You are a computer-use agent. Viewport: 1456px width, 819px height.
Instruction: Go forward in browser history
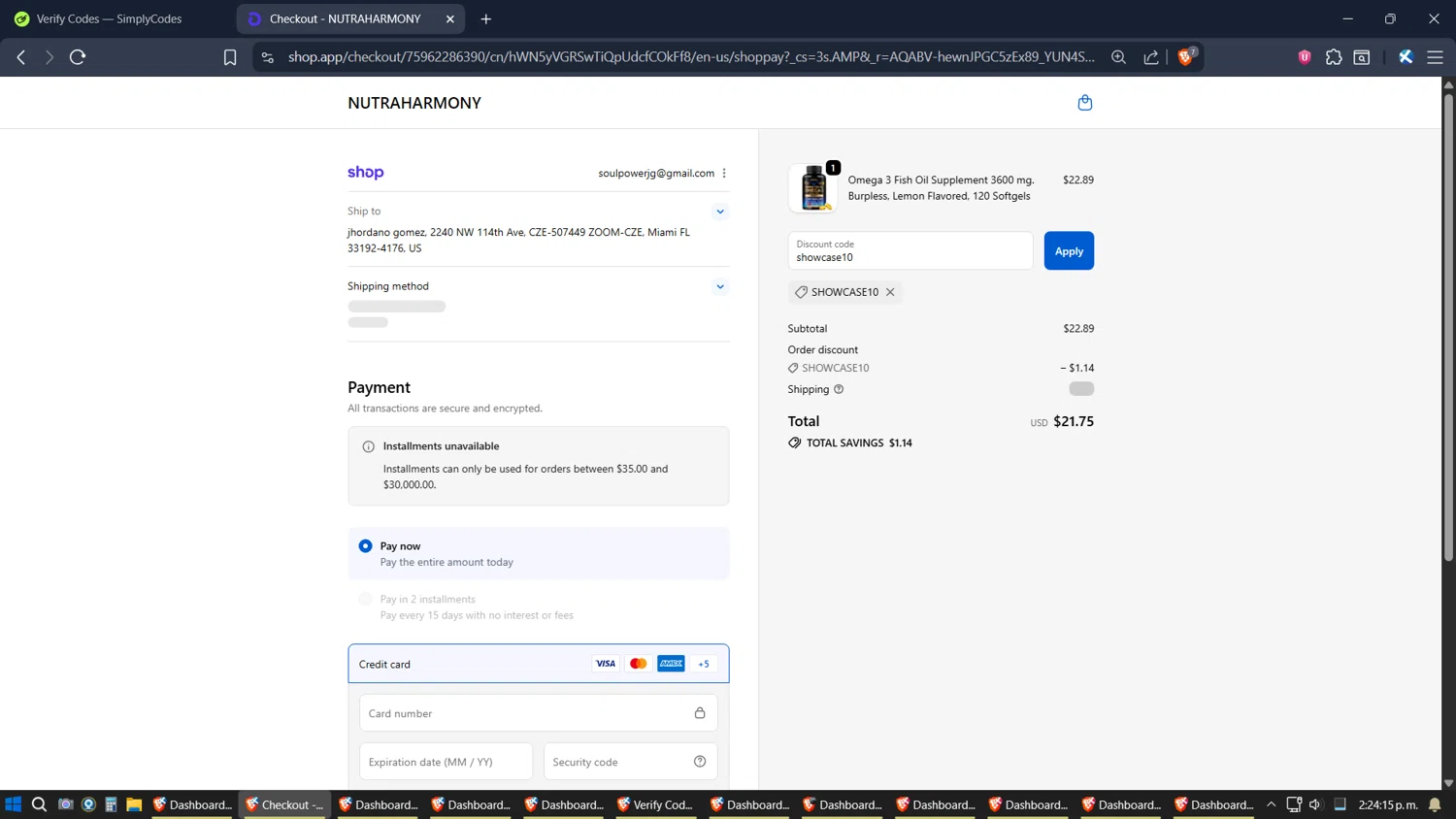tap(49, 57)
